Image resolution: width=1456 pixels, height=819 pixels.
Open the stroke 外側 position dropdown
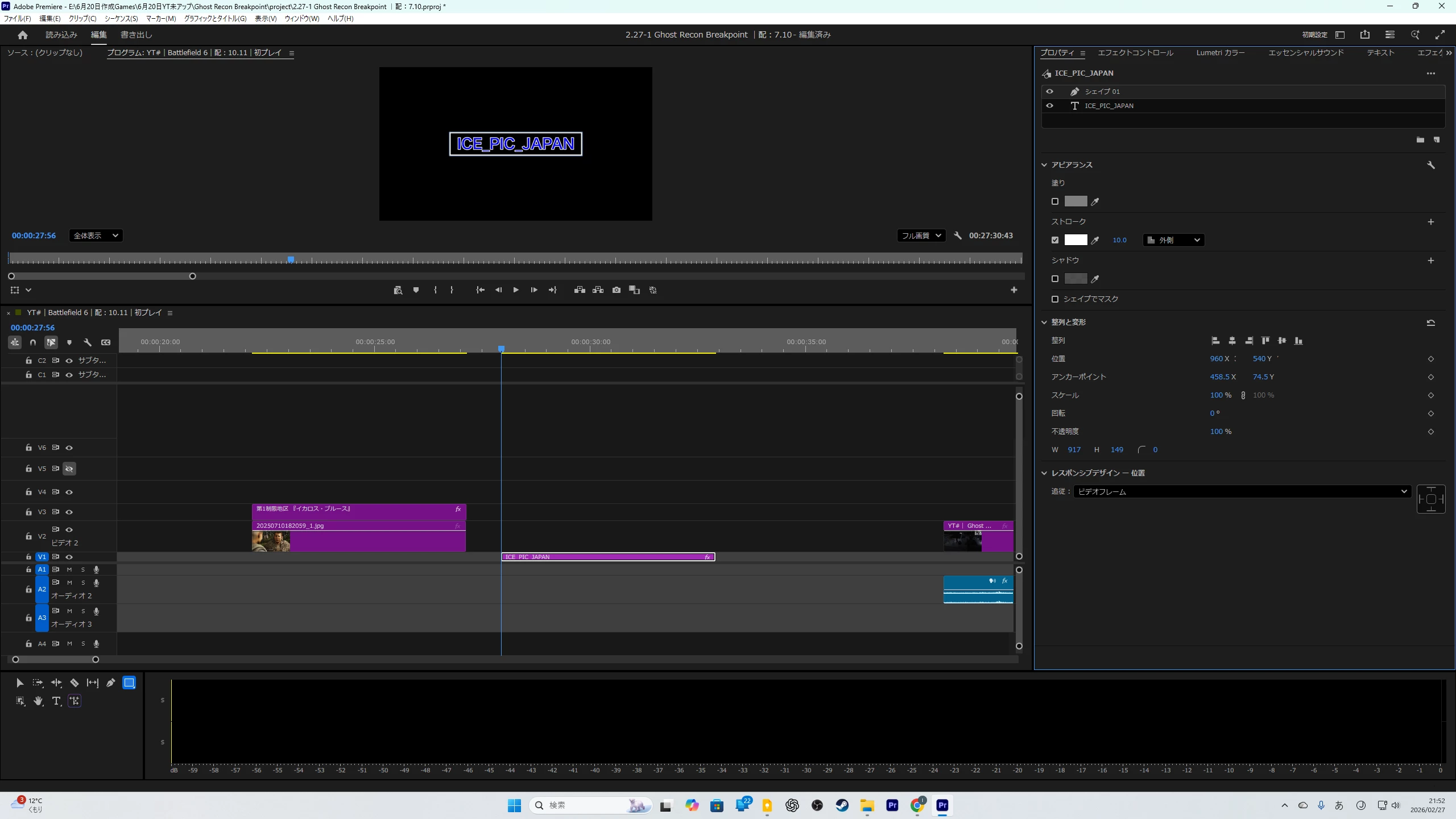coord(1173,240)
